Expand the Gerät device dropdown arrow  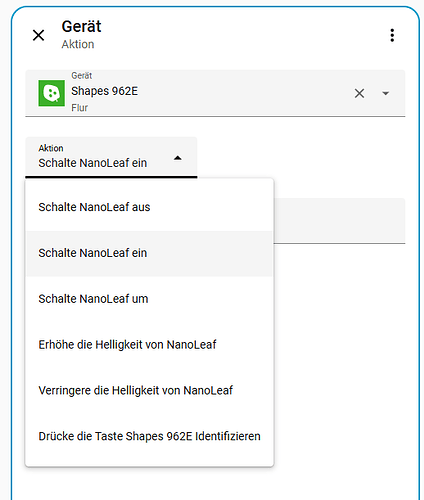click(386, 93)
